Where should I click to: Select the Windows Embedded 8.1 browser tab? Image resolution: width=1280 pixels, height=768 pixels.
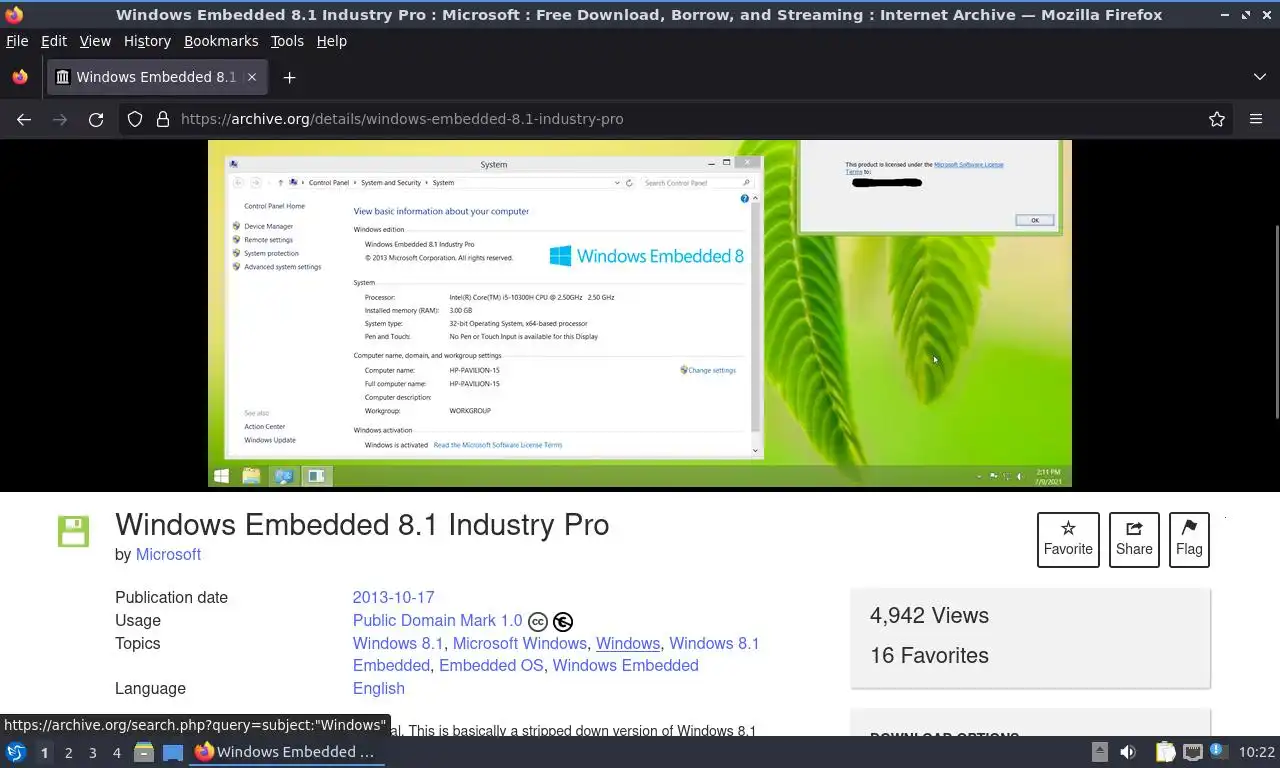[156, 77]
